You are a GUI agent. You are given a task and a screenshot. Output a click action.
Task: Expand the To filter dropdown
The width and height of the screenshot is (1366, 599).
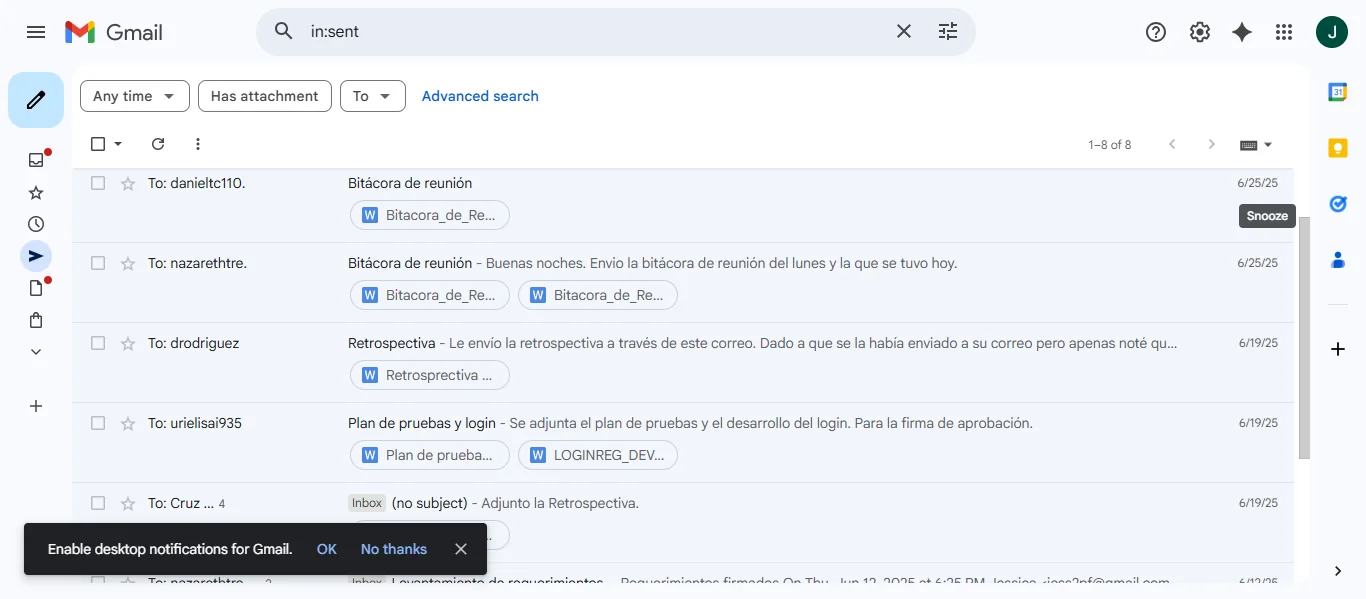[x=372, y=96]
